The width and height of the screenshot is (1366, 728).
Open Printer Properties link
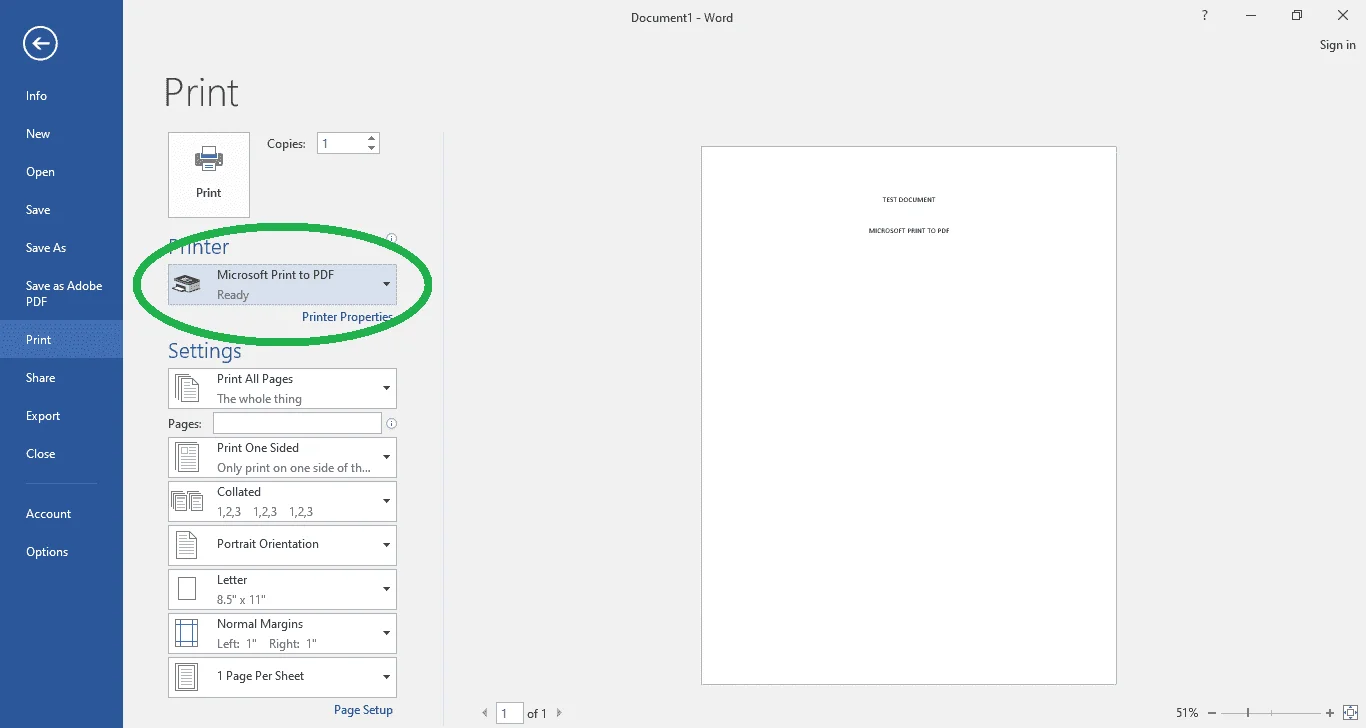click(x=347, y=317)
